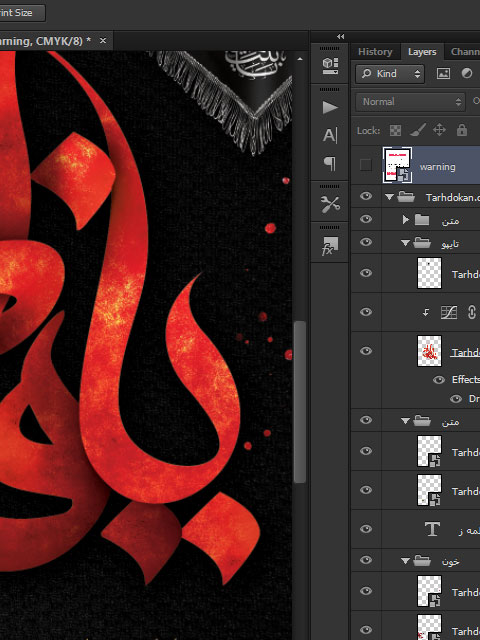Switch to the History tab
This screenshot has height=640, width=480.
click(375, 52)
